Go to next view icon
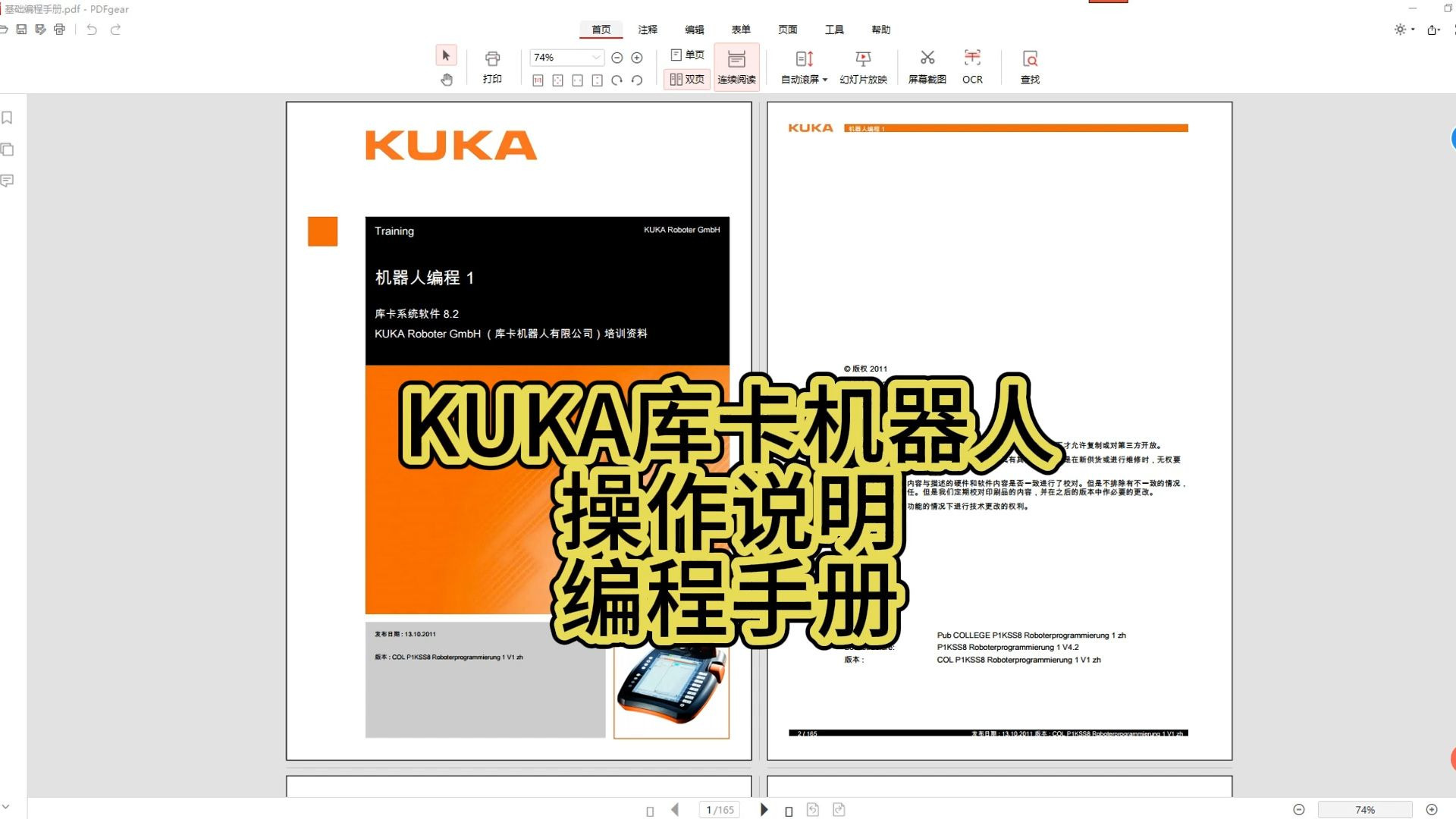Image resolution: width=1456 pixels, height=819 pixels. (x=839, y=810)
